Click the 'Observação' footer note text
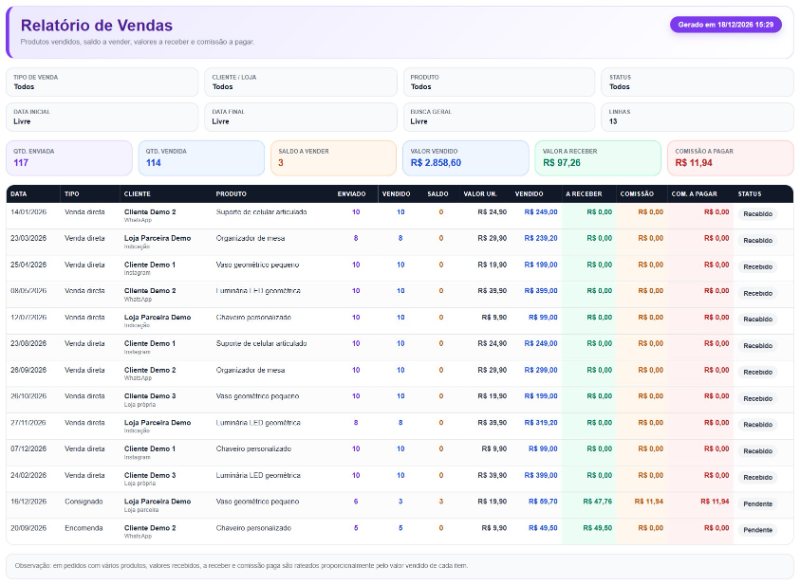This screenshot has height=585, width=800. [241, 566]
